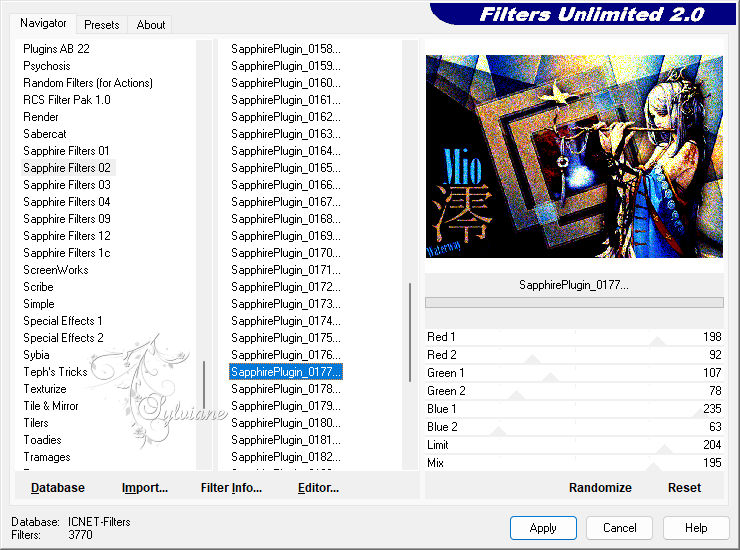Select Plugins AB 22 category
Viewport: 740px width, 550px height.
[x=56, y=49]
